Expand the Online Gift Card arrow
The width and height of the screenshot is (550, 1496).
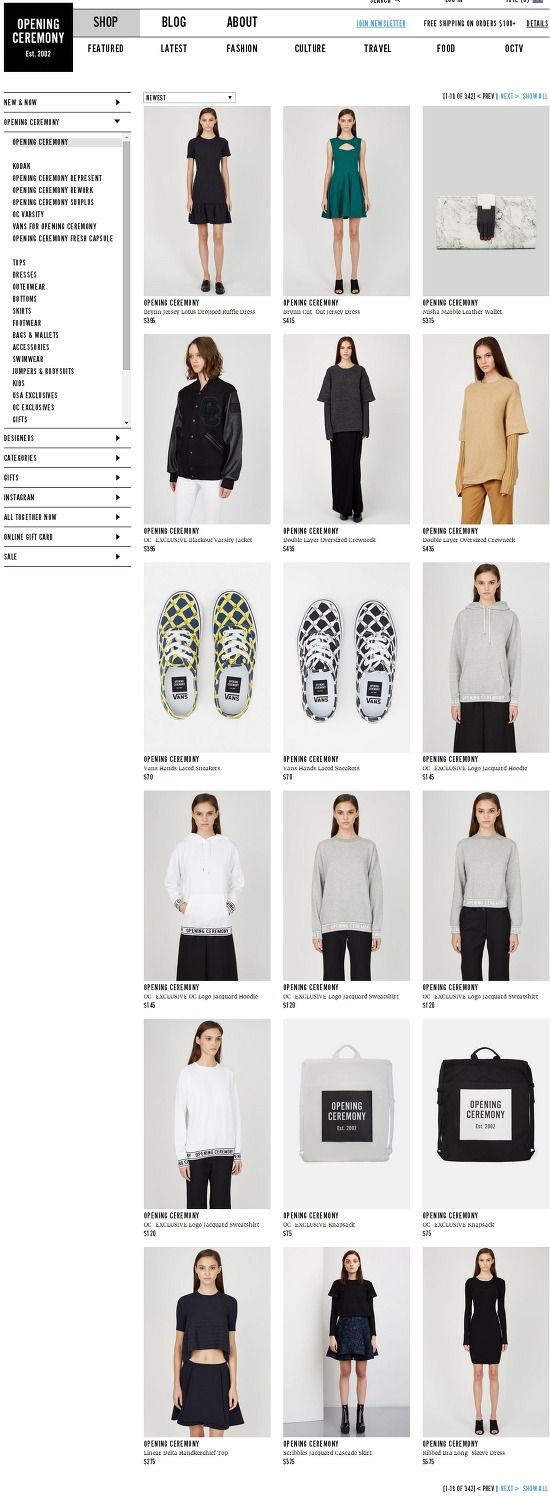pyautogui.click(x=118, y=537)
